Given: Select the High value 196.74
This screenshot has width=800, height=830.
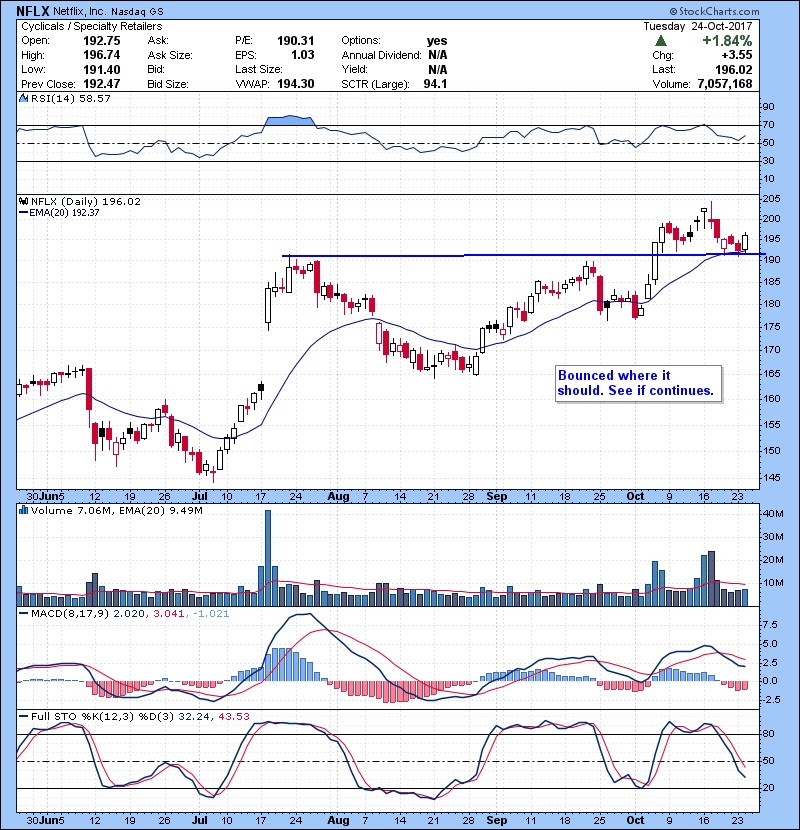Looking at the screenshot, I should tap(102, 55).
